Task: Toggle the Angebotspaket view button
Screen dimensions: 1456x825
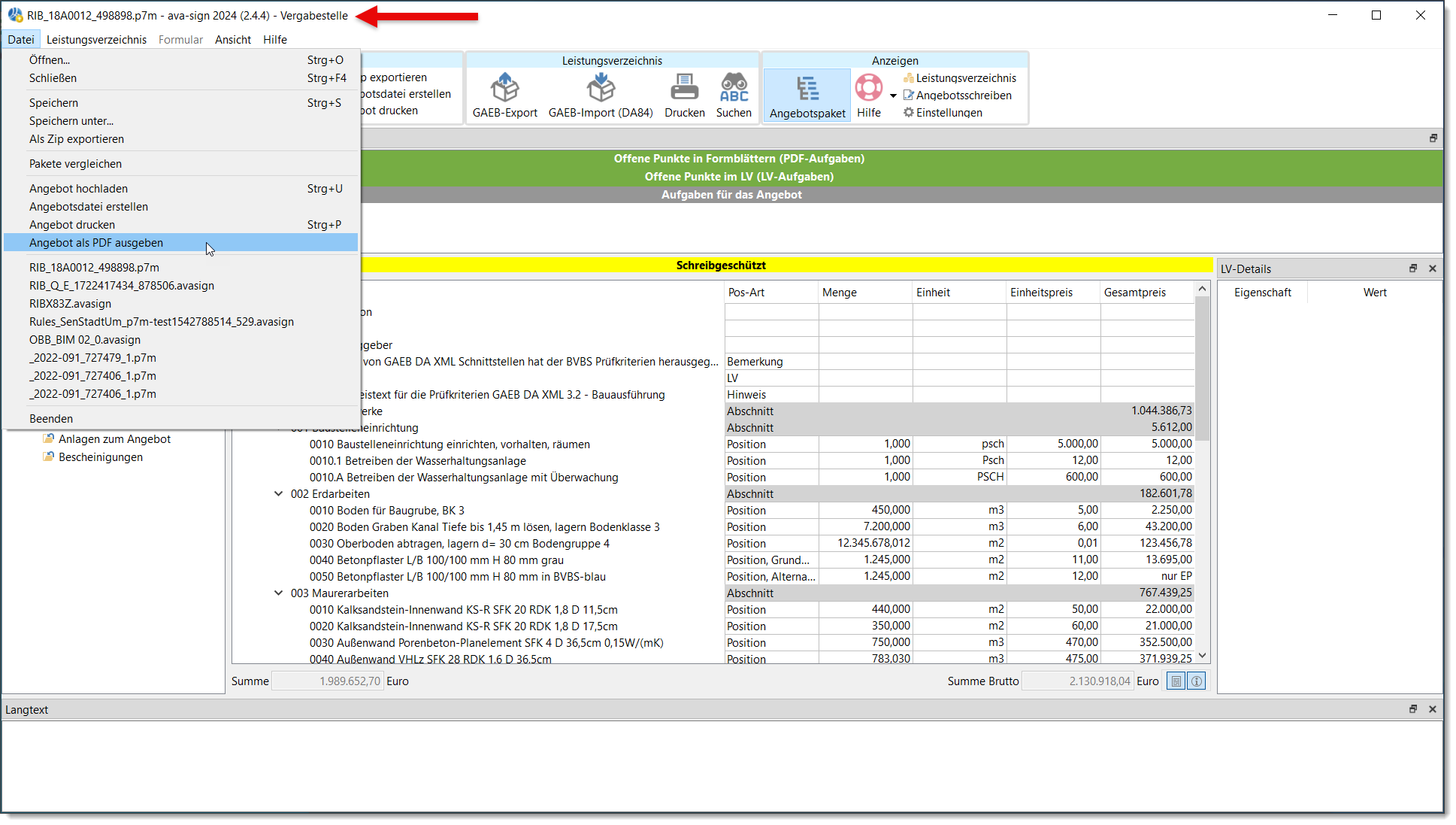Action: [807, 95]
